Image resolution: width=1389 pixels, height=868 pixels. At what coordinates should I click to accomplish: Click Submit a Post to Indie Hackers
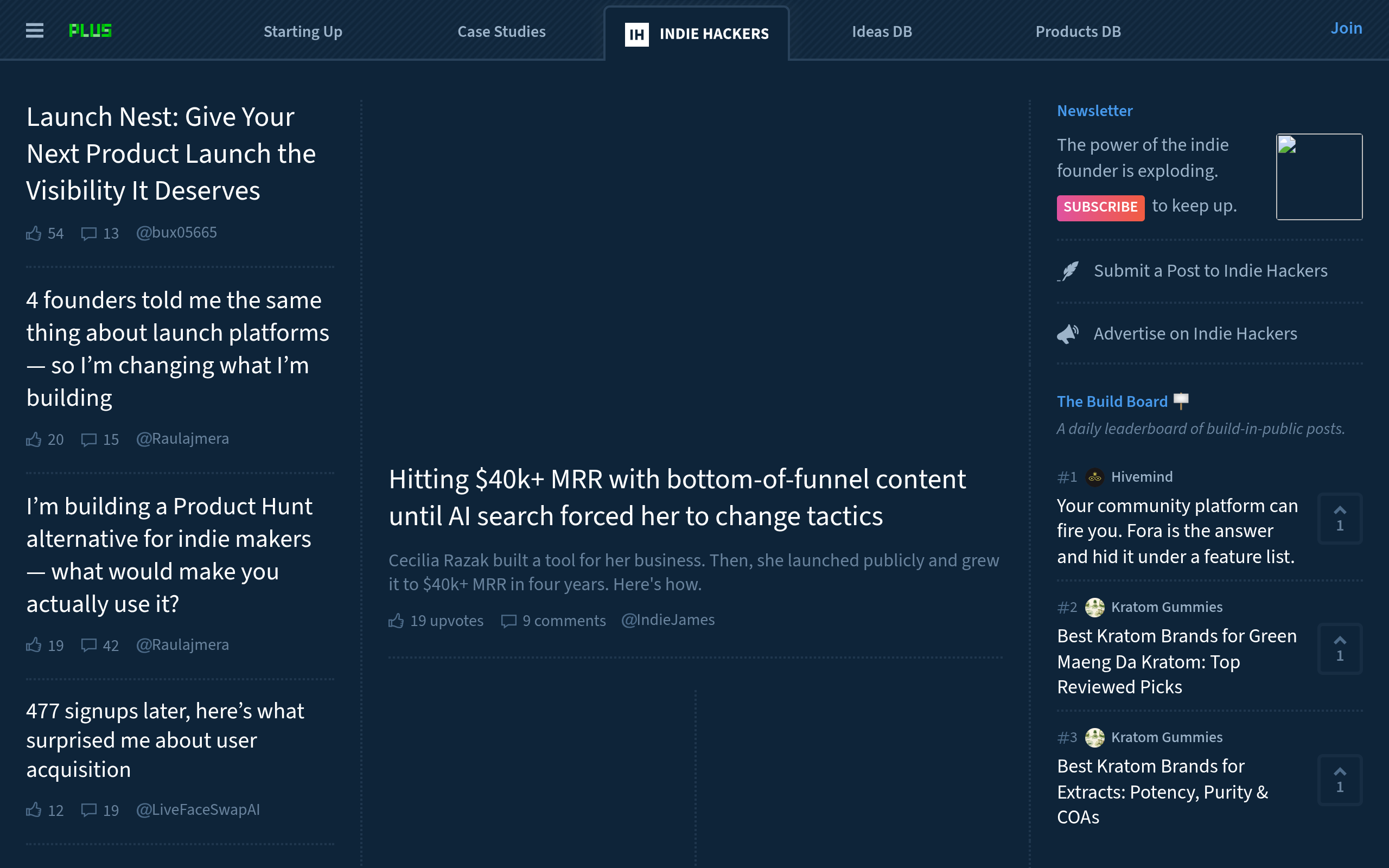(1210, 271)
